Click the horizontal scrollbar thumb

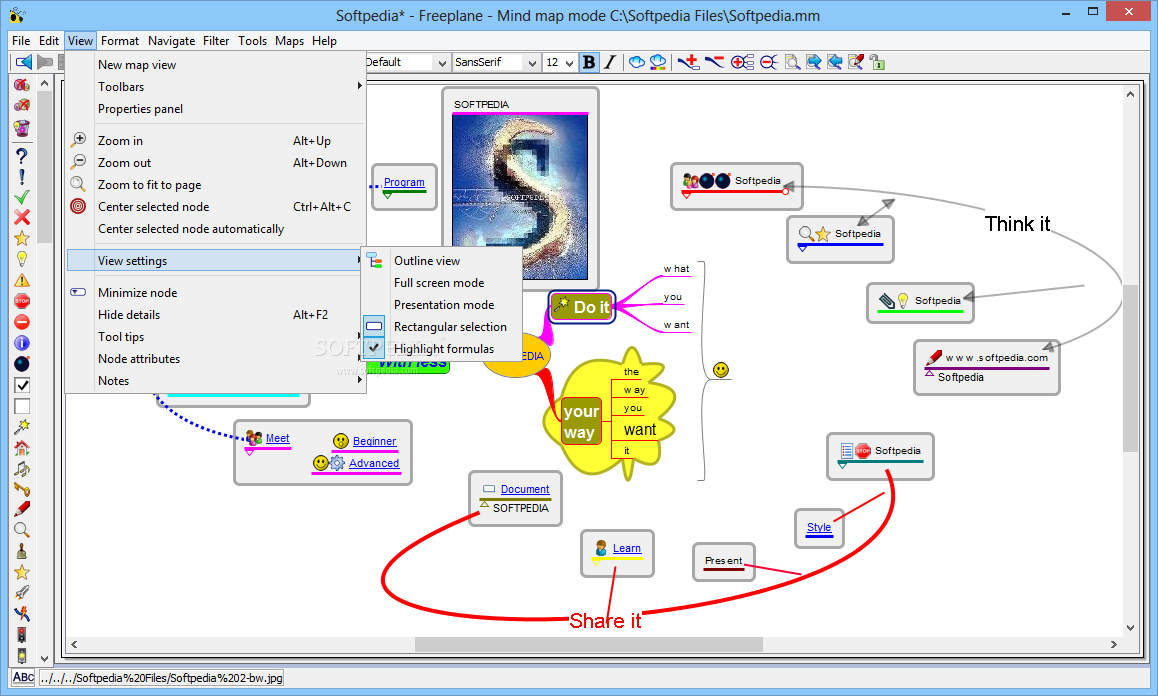point(589,644)
